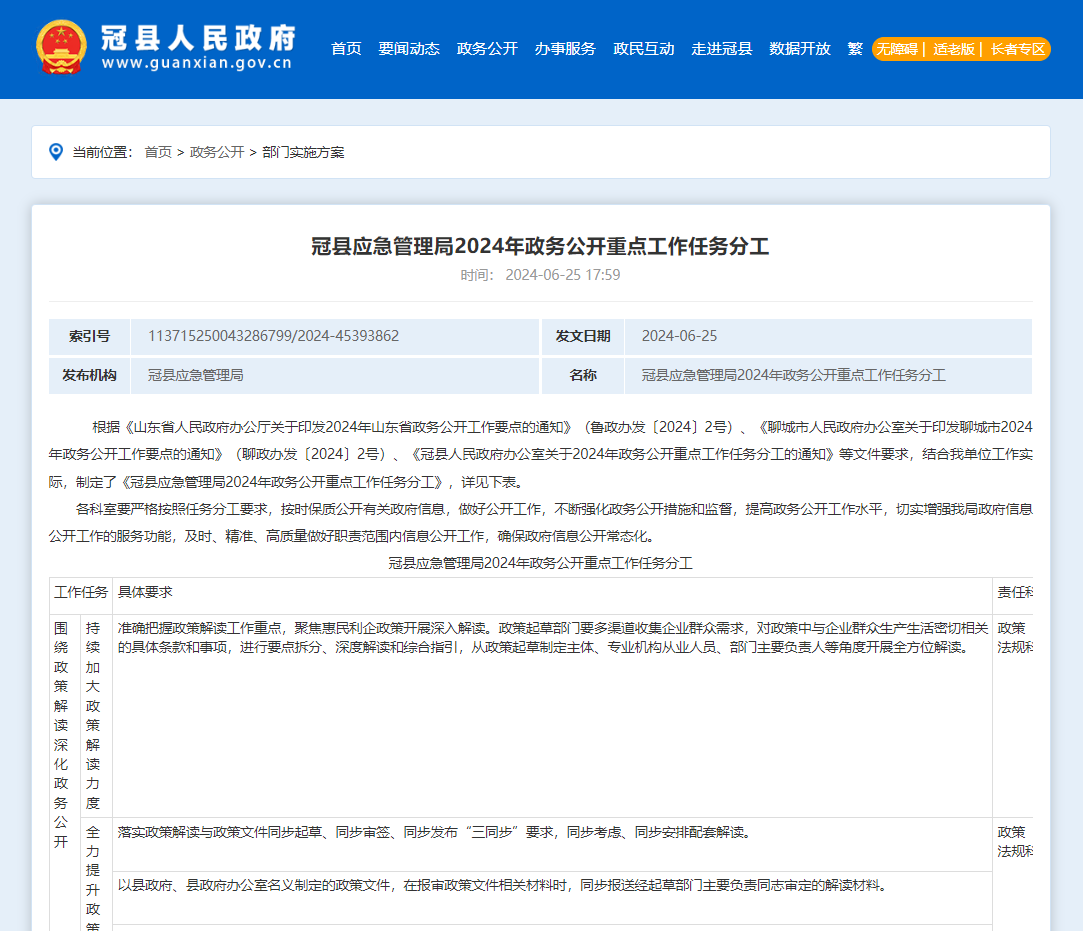This screenshot has width=1083, height=931.
Task: Click the row text about “三同步”要求
Action: pyautogui.click(x=434, y=832)
